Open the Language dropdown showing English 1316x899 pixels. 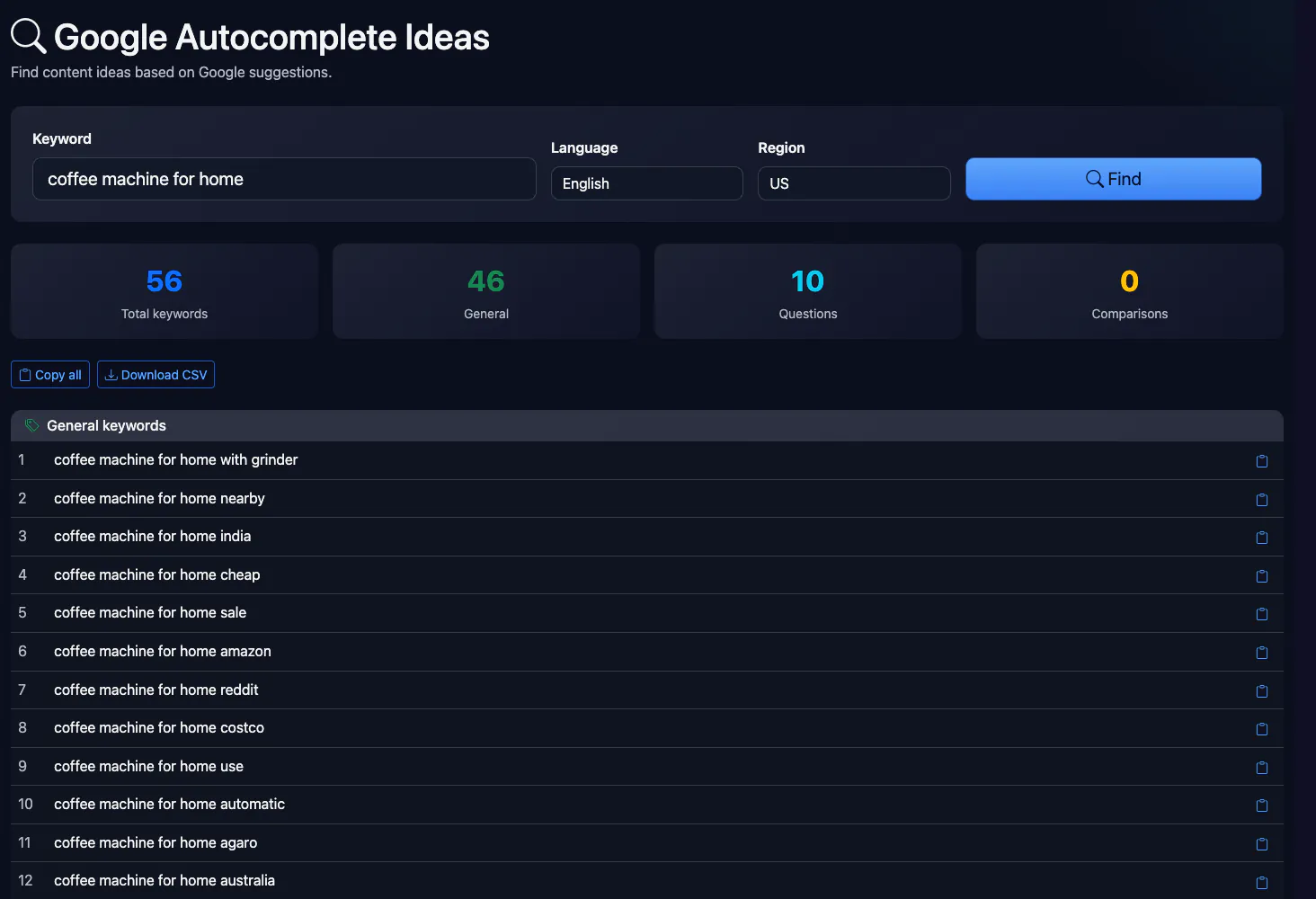647,183
